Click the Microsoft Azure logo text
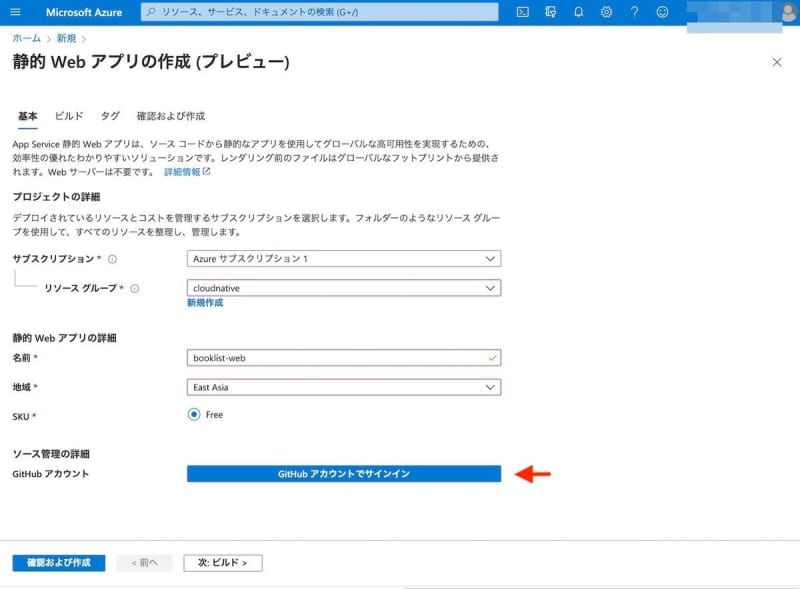800x589 pixels. pos(84,12)
